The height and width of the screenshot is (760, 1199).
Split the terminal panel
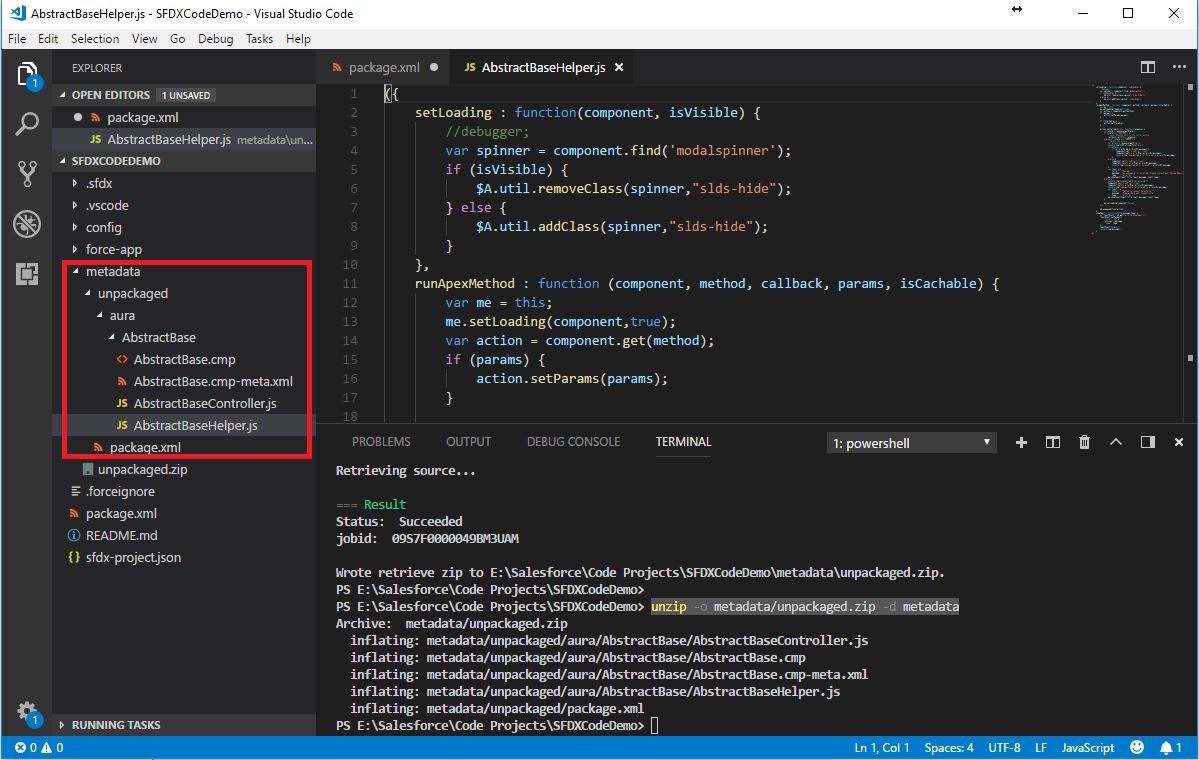[x=1052, y=443]
